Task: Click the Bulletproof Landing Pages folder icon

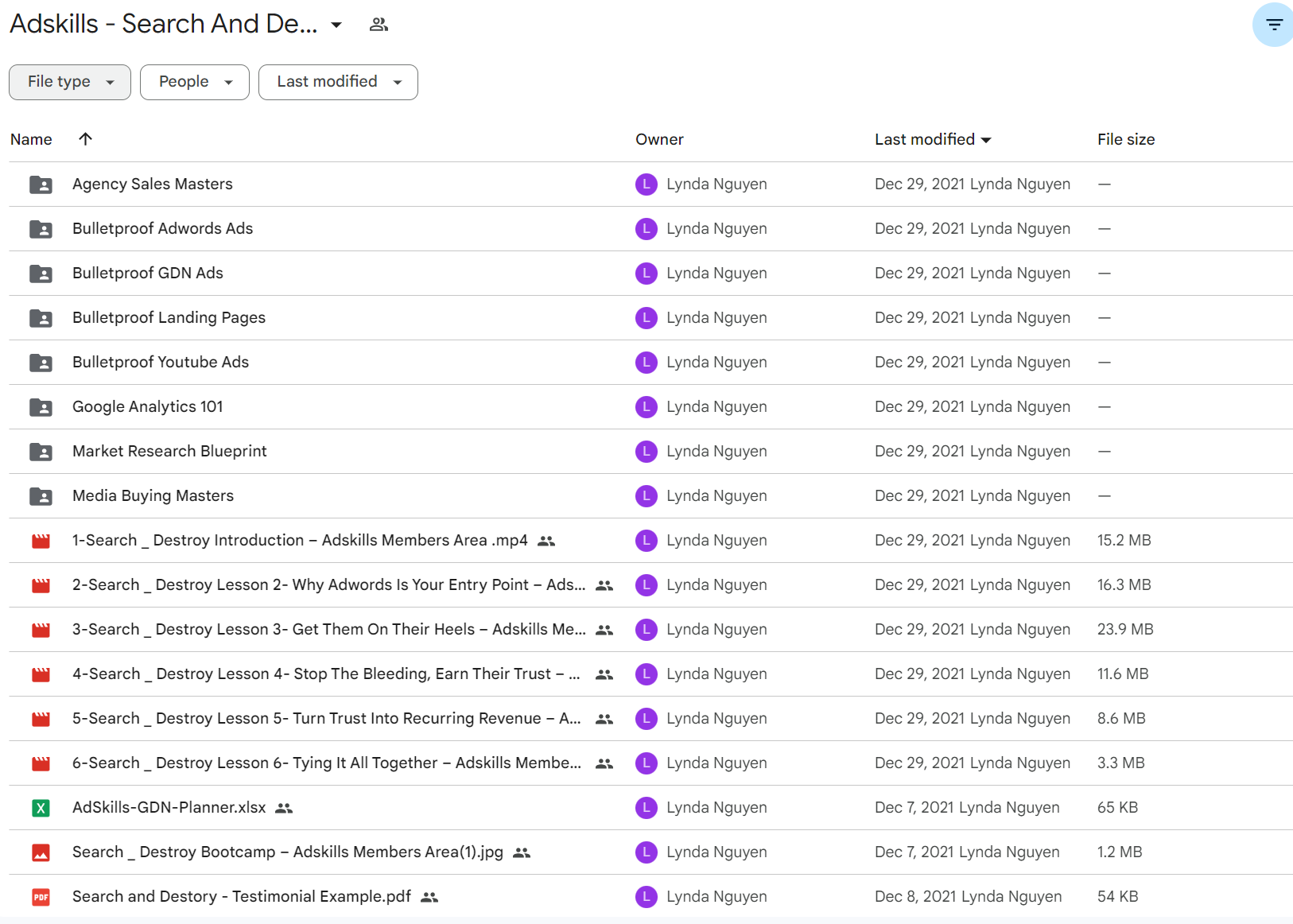Action: pyautogui.click(x=41, y=318)
